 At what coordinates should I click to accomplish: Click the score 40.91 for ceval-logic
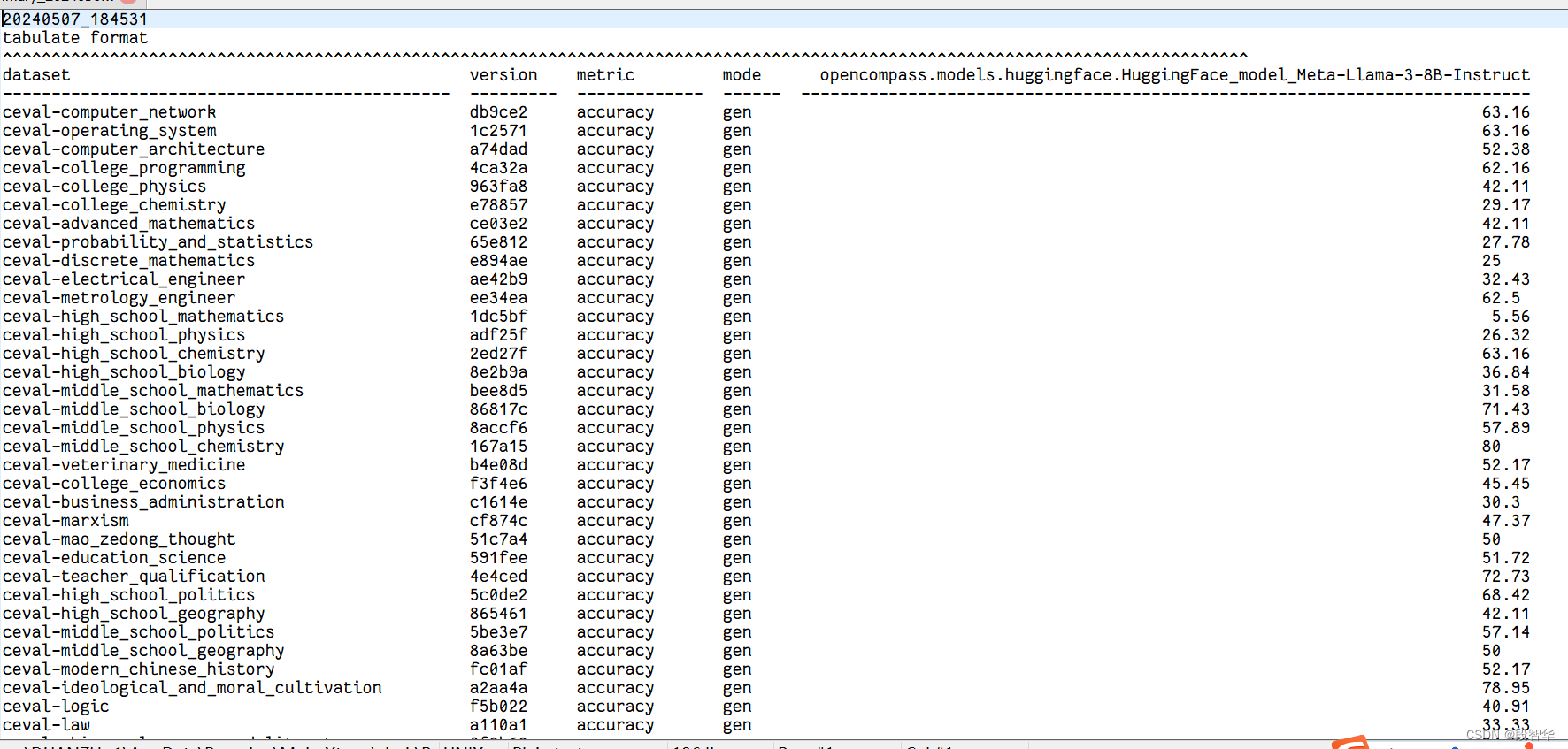tap(1506, 707)
